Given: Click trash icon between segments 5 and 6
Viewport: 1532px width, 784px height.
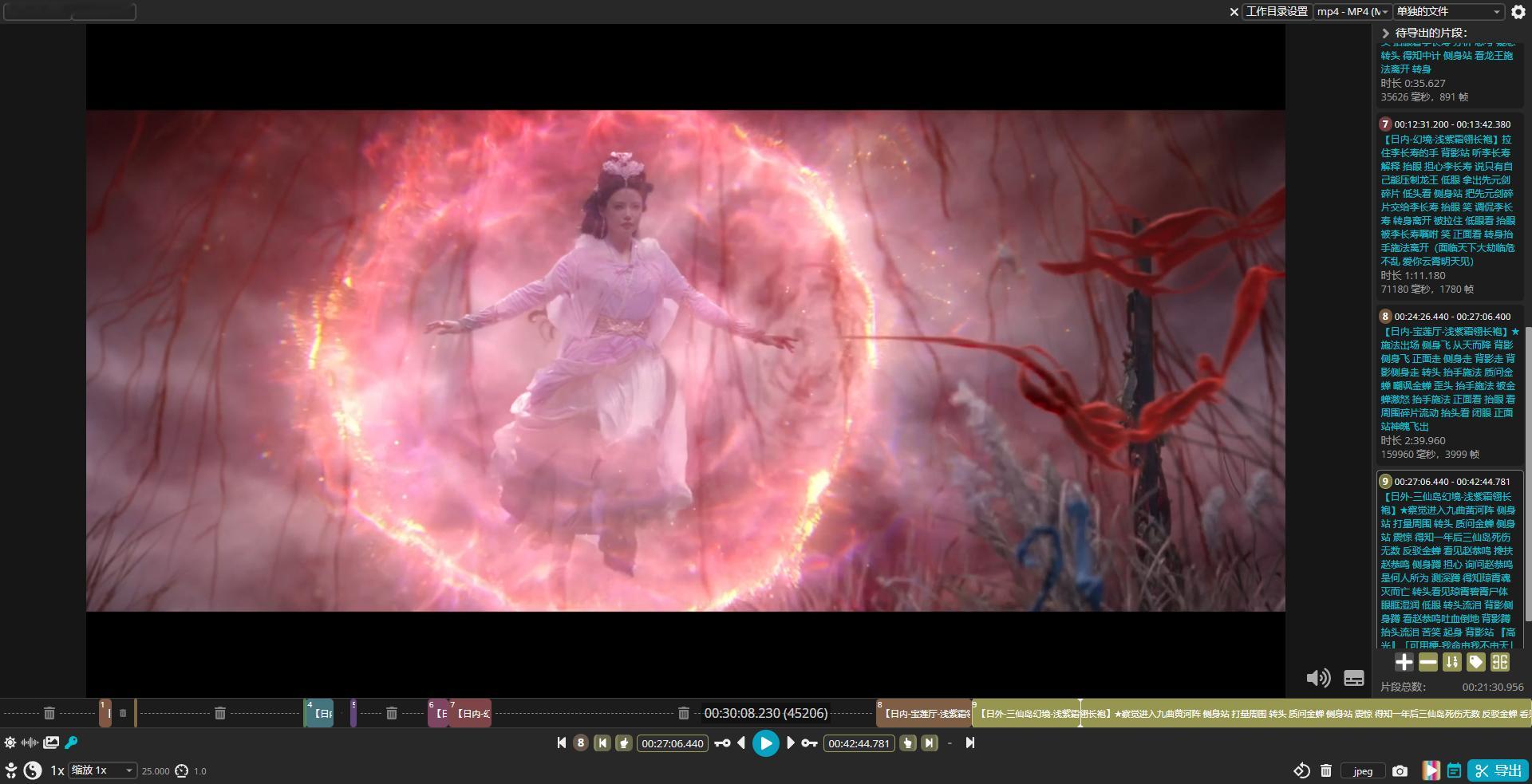Looking at the screenshot, I should coord(392,713).
